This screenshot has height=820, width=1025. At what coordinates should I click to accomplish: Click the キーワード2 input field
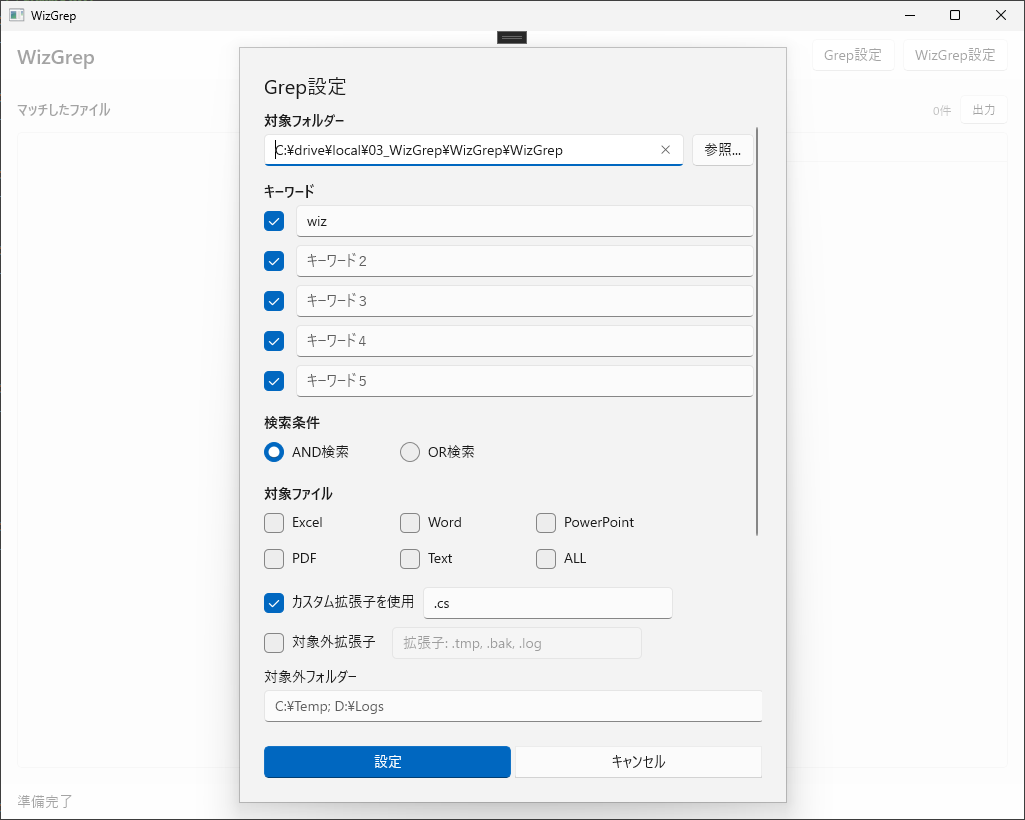coord(525,261)
